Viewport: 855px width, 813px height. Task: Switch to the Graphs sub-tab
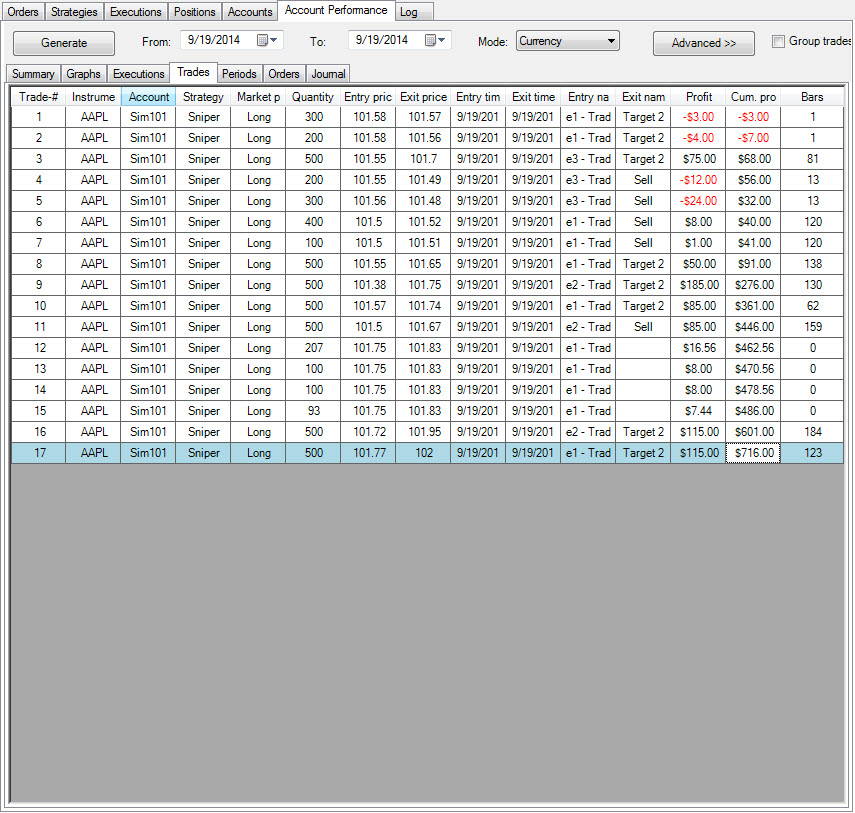(83, 74)
